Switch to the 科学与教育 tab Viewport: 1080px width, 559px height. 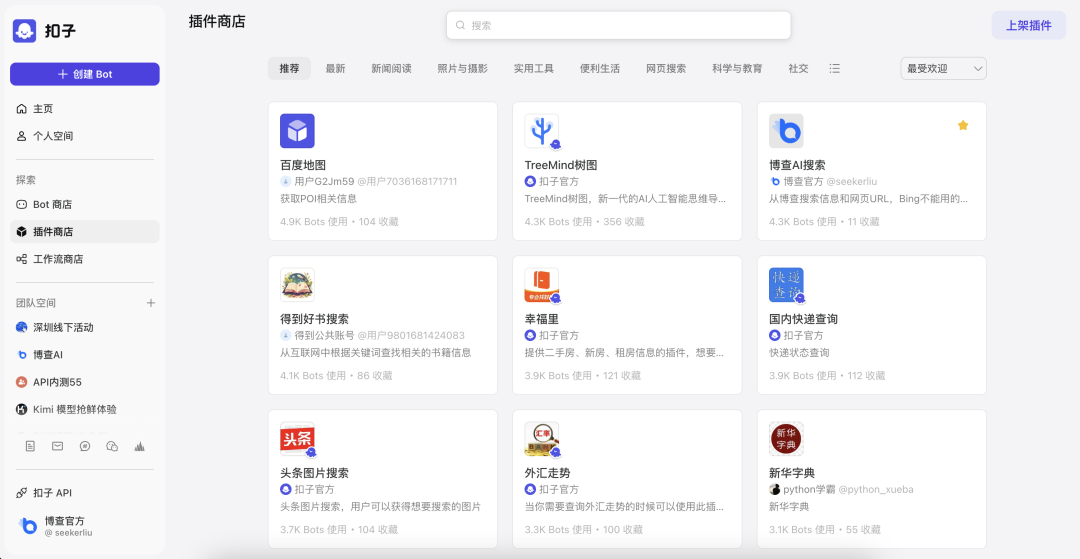pos(737,69)
